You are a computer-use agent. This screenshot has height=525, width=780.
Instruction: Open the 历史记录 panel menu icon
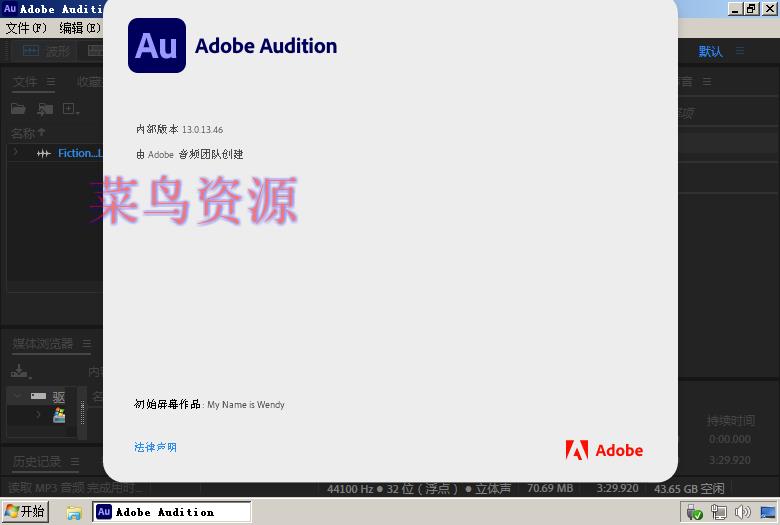(x=74, y=462)
